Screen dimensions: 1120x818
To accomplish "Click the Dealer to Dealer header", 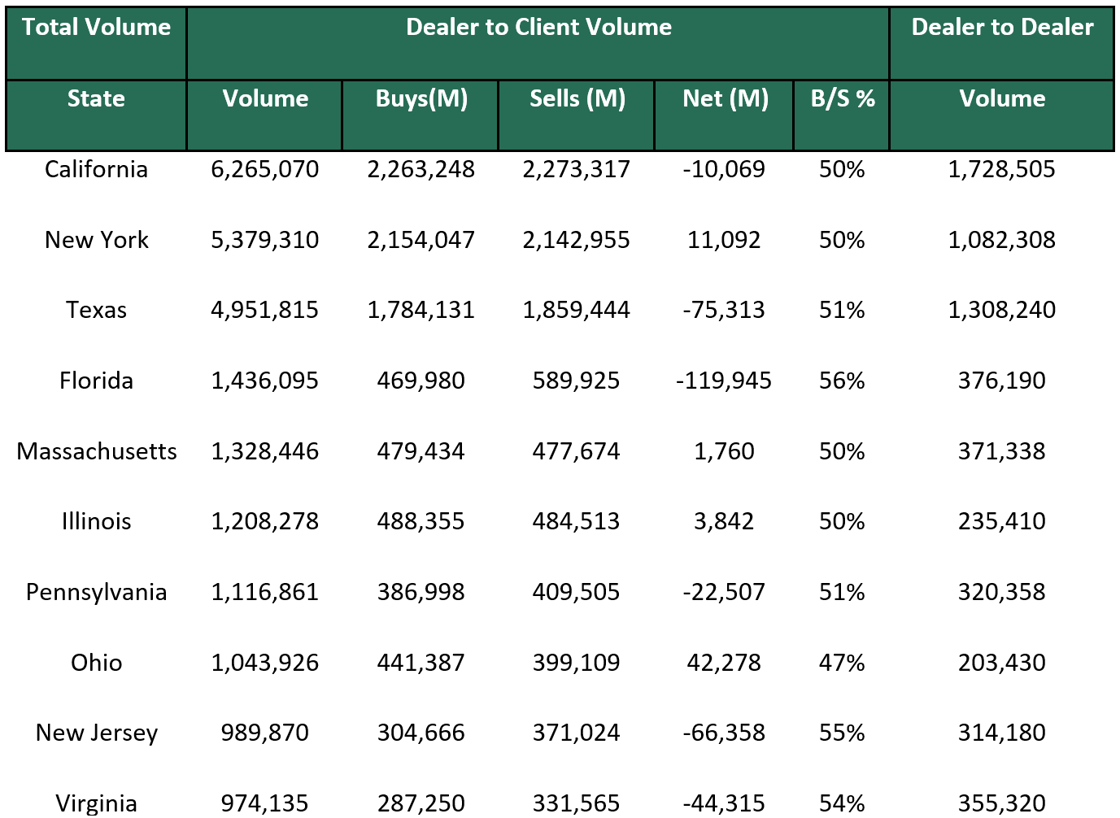I will pos(1001,27).
